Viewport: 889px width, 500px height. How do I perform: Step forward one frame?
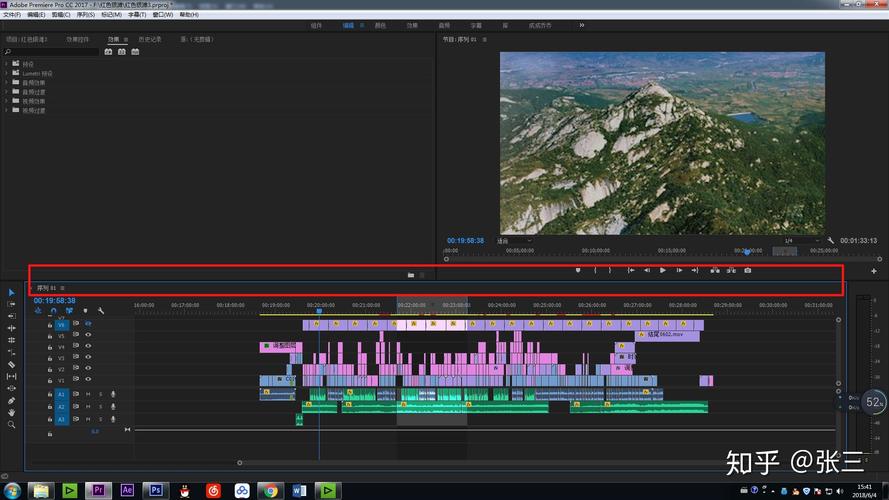tap(679, 270)
